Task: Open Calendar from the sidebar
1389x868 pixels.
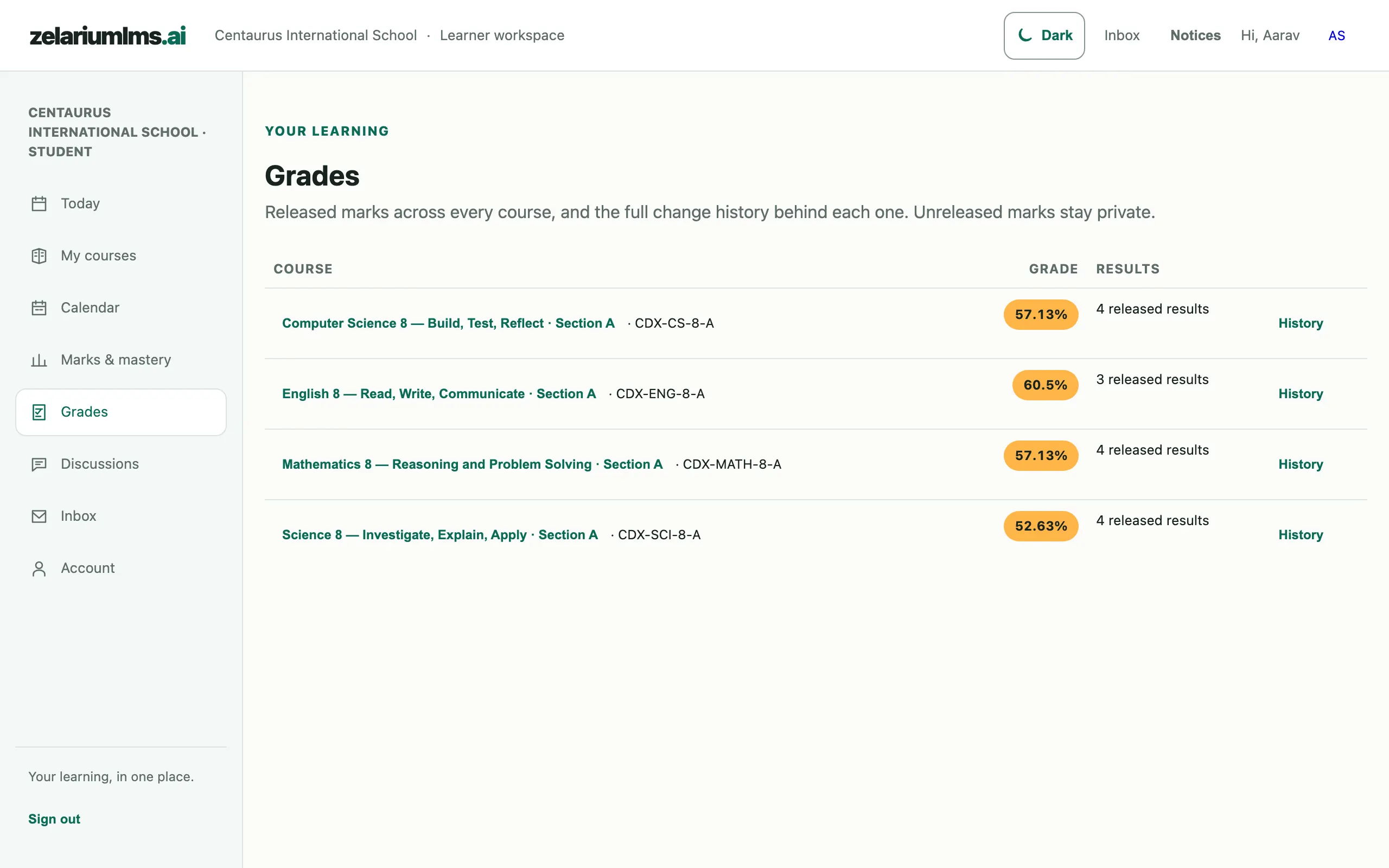Action: (121, 308)
